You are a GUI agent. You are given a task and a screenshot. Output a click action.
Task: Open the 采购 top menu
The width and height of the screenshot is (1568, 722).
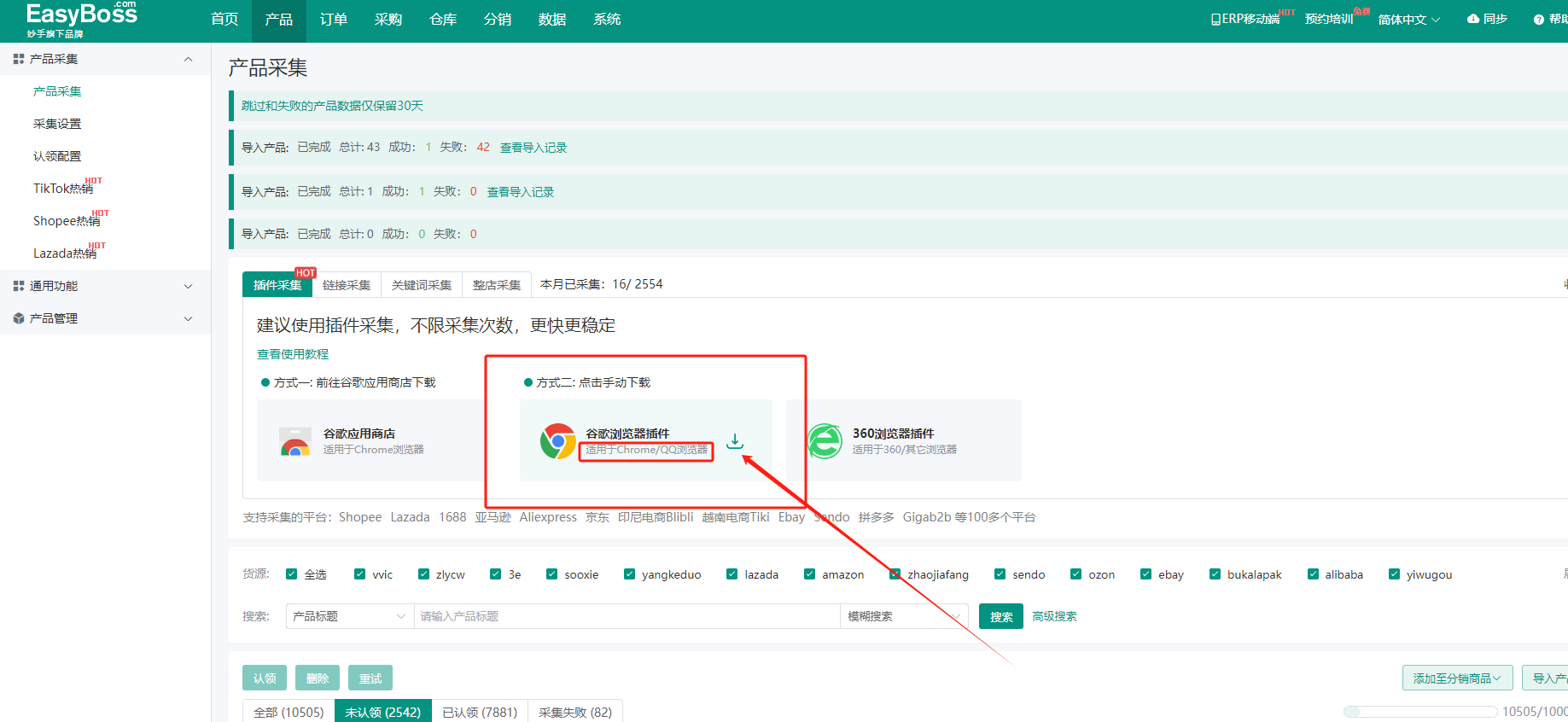[x=388, y=20]
